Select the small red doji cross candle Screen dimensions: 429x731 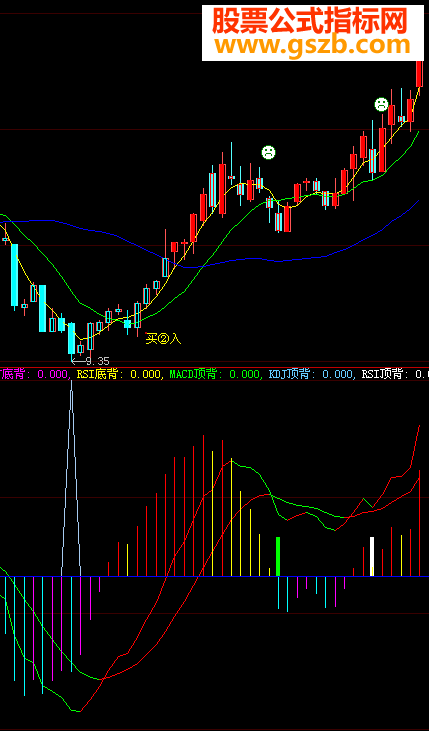(306, 182)
